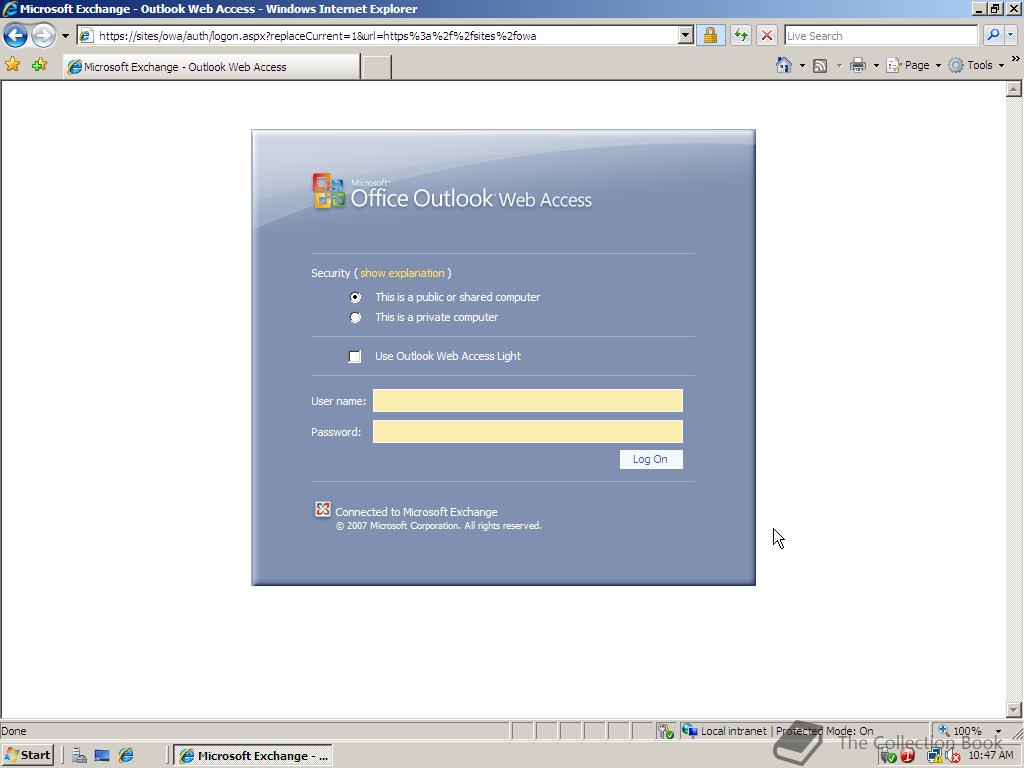
Task: Click Microsoft Exchange taskbar button
Action: 254,756
